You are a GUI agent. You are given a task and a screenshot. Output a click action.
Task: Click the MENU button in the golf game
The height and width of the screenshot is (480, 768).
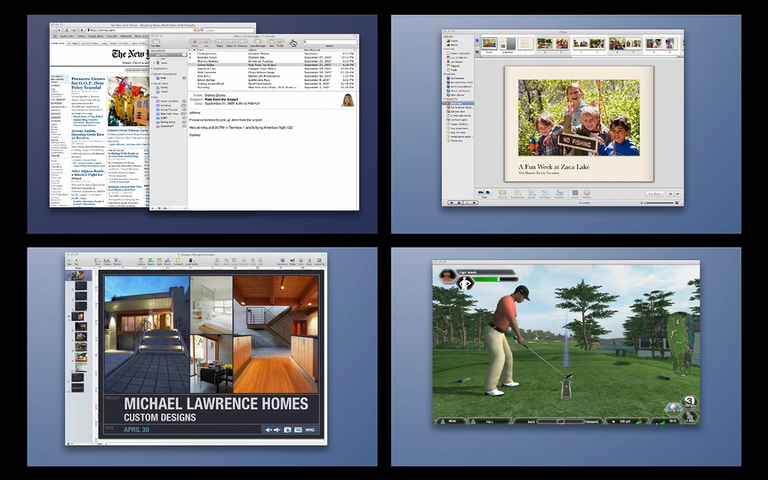tap(450, 421)
